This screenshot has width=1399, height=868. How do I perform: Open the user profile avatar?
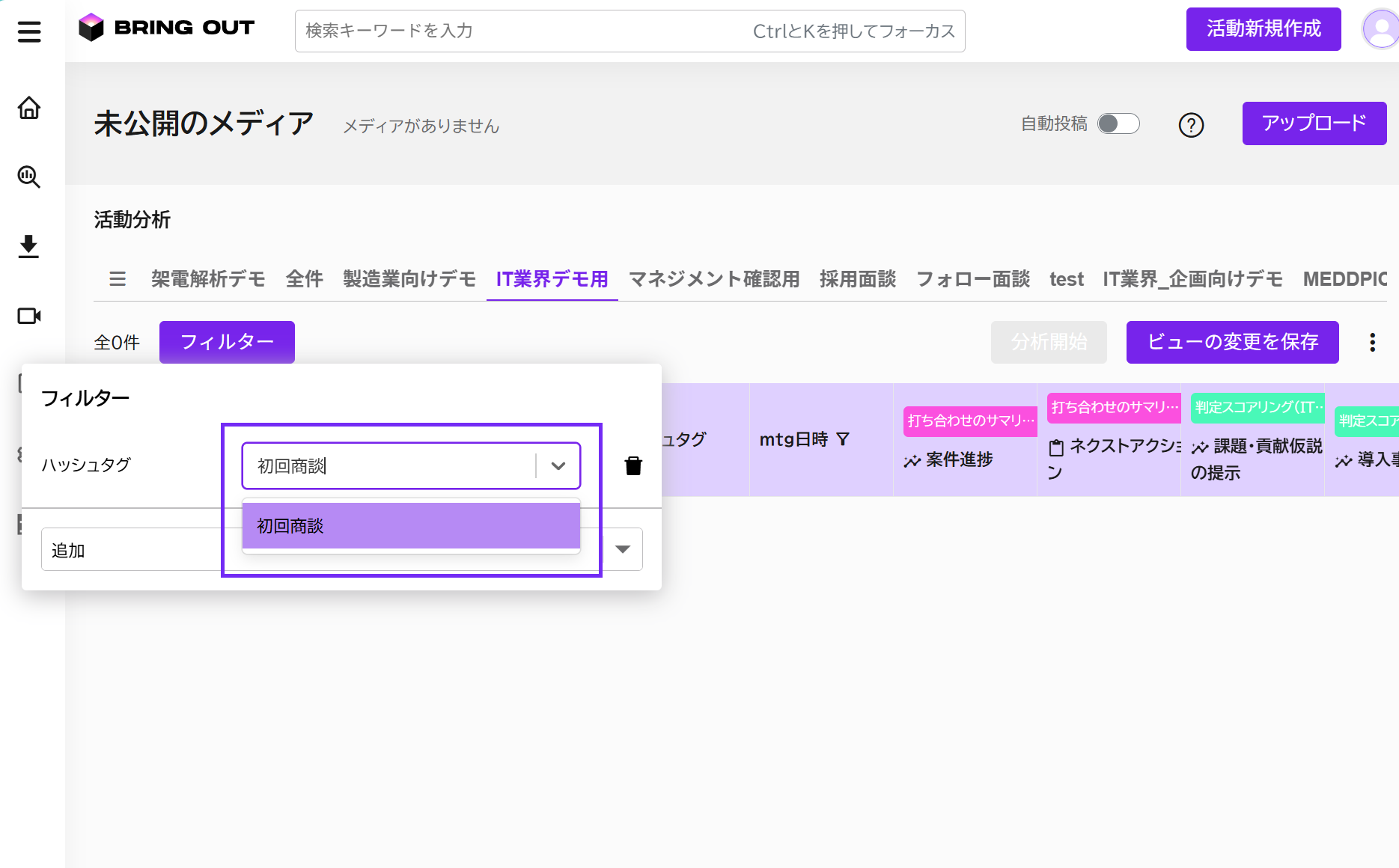tap(1380, 30)
